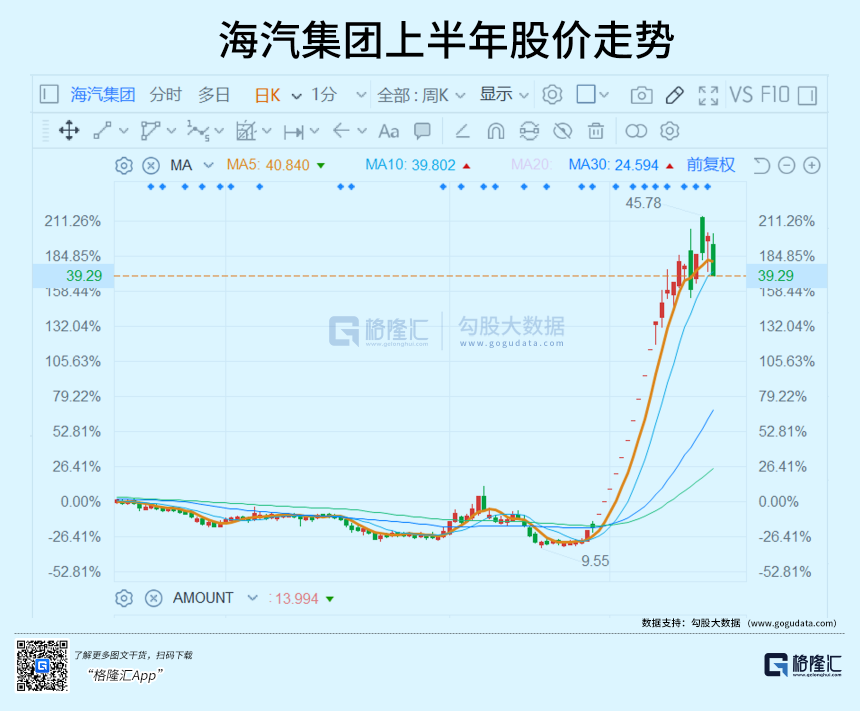The width and height of the screenshot is (860, 711).
Task: Click the 前复权 adjustment link
Action: click(710, 165)
